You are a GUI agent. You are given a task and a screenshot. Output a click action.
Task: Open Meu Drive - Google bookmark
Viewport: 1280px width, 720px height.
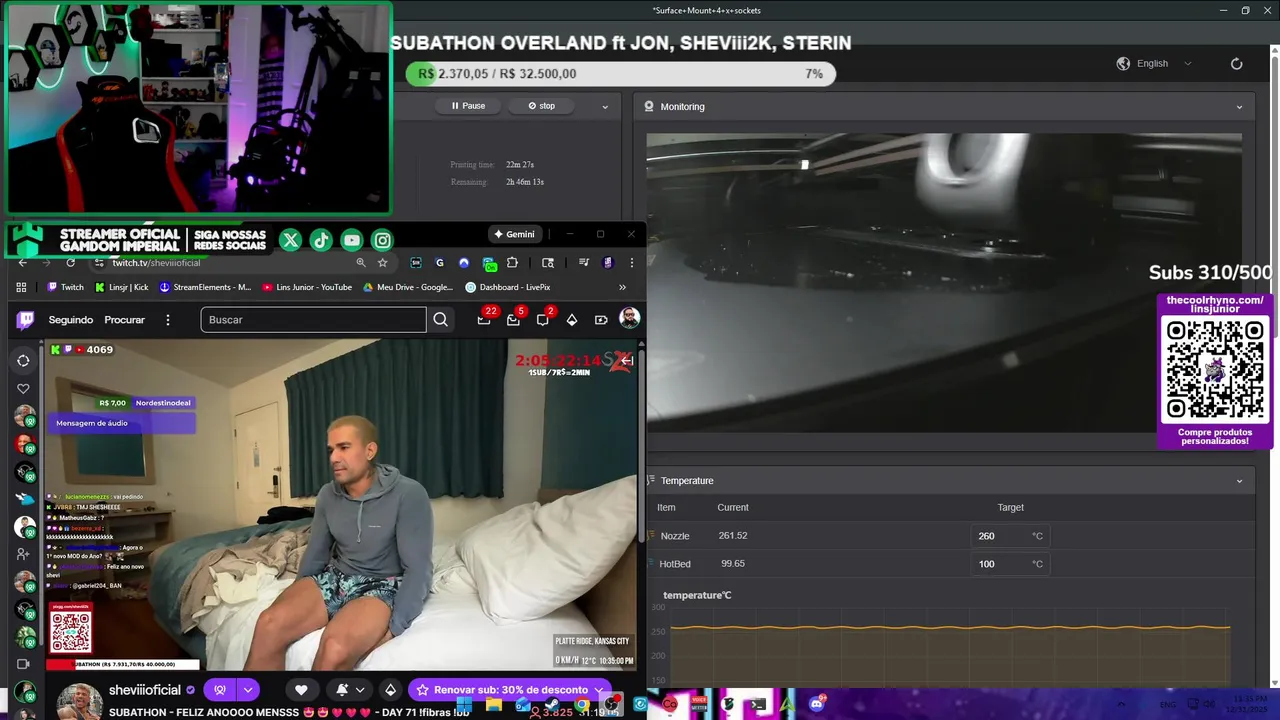[408, 287]
